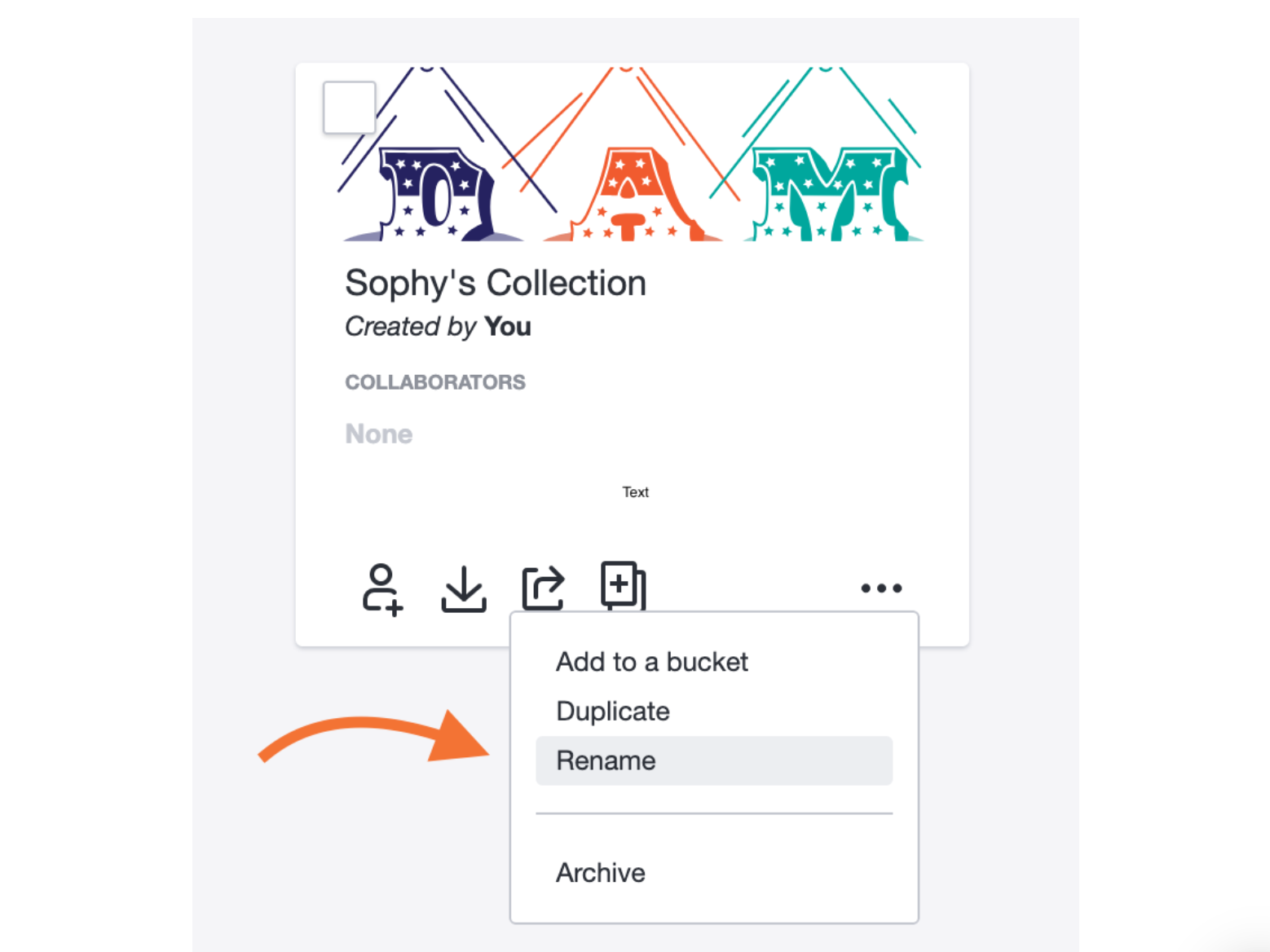Screen dimensions: 1270x952
Task: Choose Add to a bucket
Action: coord(651,662)
